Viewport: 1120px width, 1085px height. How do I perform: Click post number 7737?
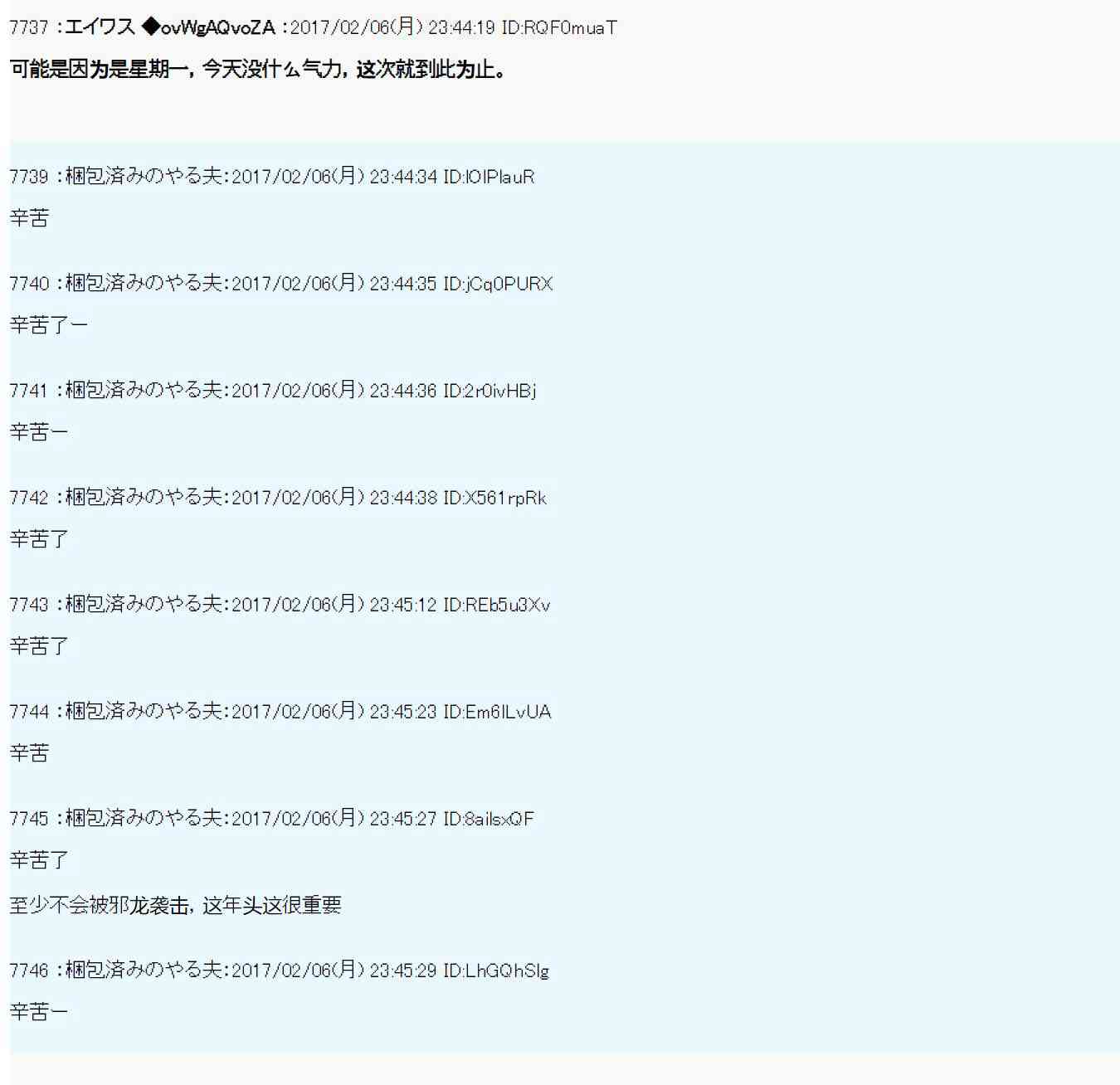point(29,28)
